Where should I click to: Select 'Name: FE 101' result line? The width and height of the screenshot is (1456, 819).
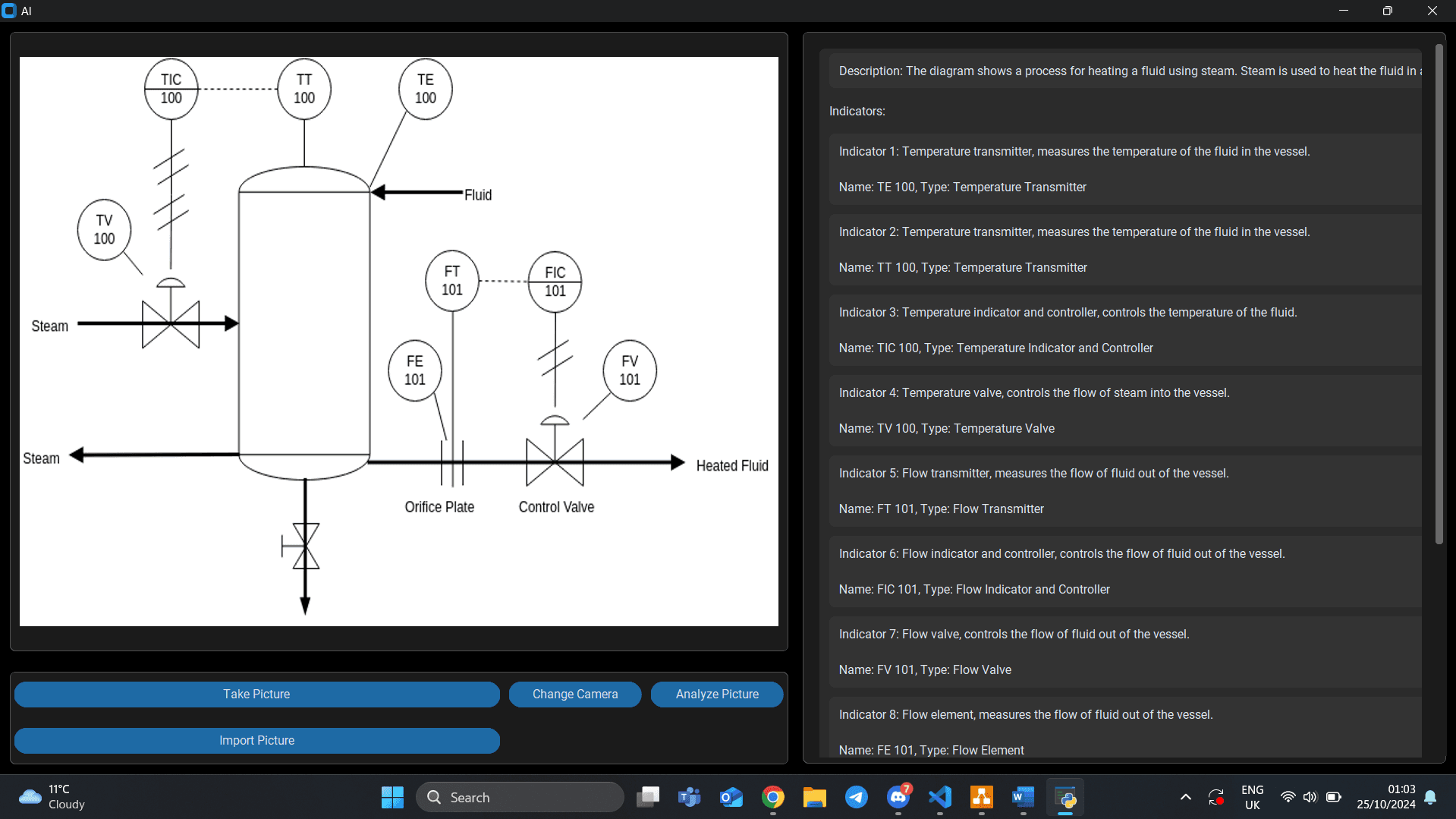(x=932, y=750)
